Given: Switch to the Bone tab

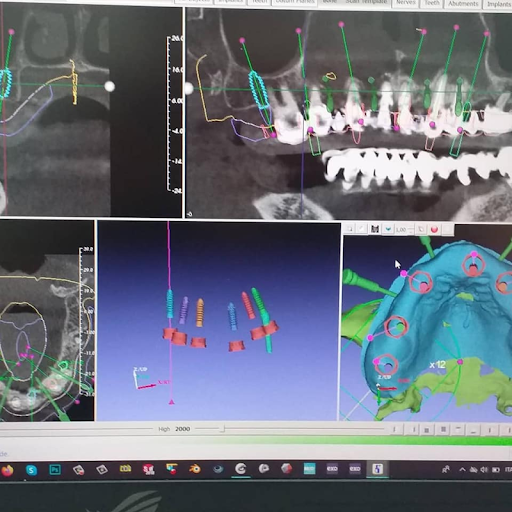Looking at the screenshot, I should point(329,2).
